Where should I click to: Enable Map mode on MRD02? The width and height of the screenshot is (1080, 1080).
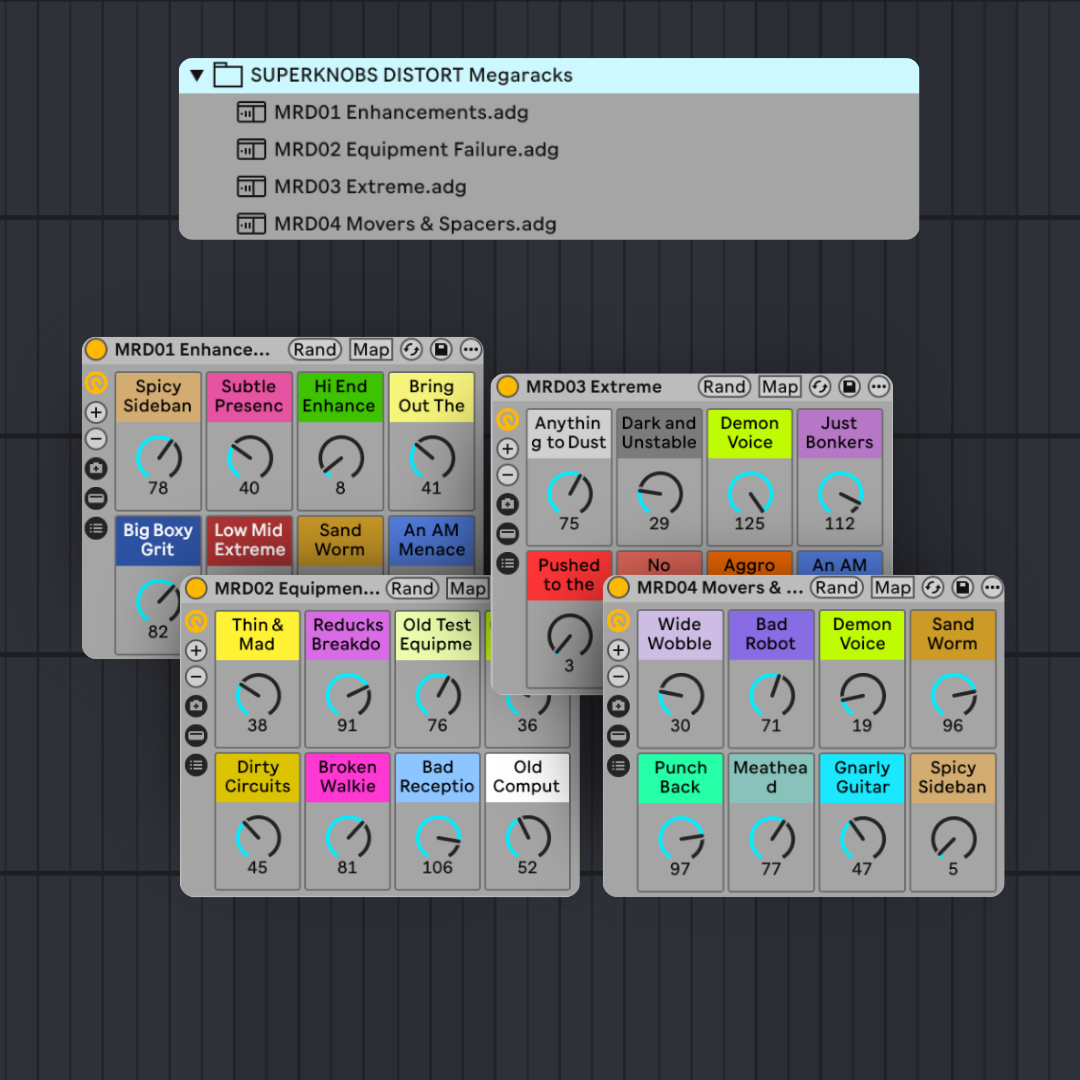(x=468, y=588)
